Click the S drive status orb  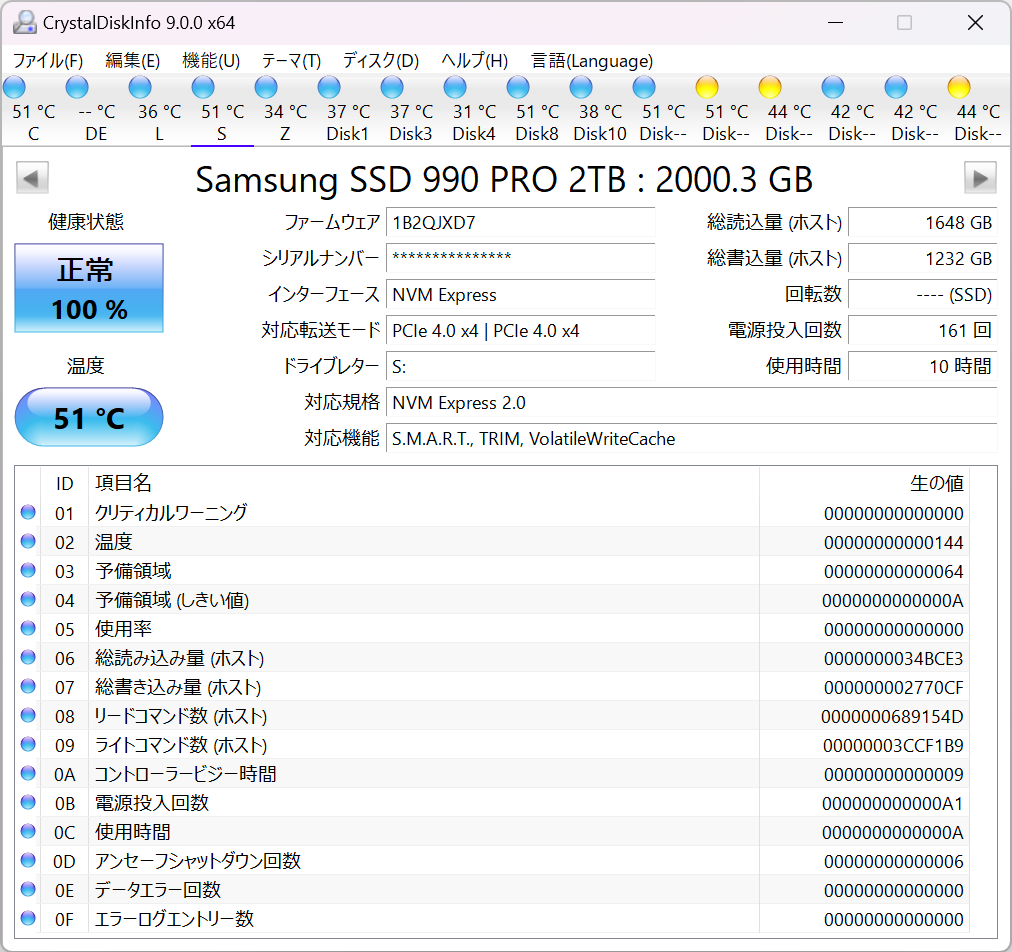click(x=203, y=88)
